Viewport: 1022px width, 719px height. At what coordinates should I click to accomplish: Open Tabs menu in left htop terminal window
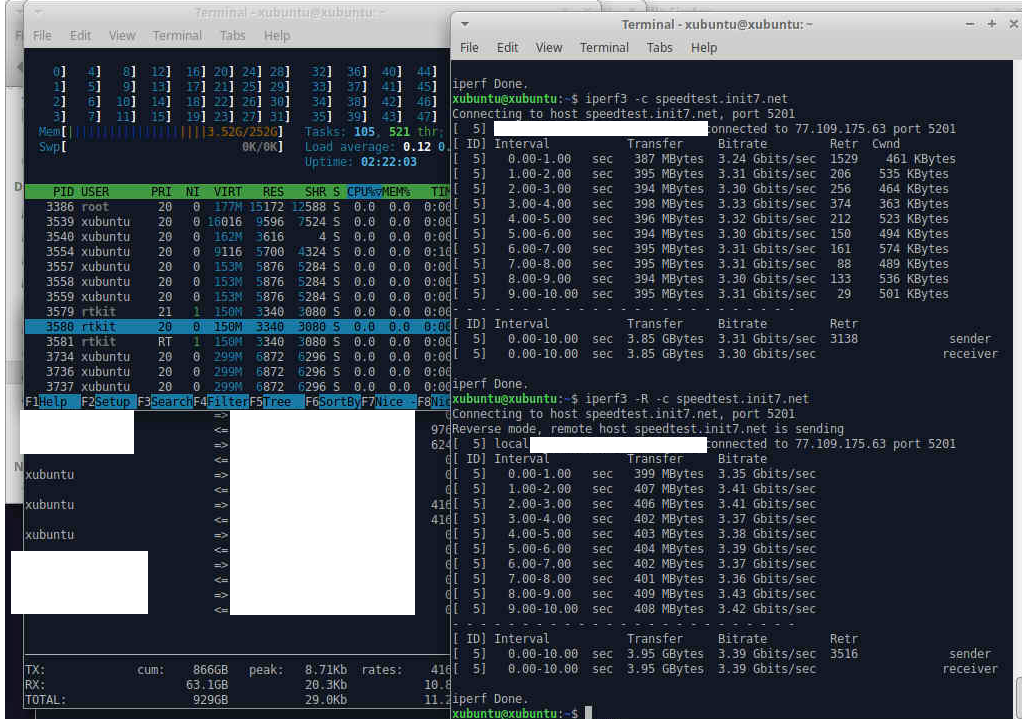pos(233,35)
